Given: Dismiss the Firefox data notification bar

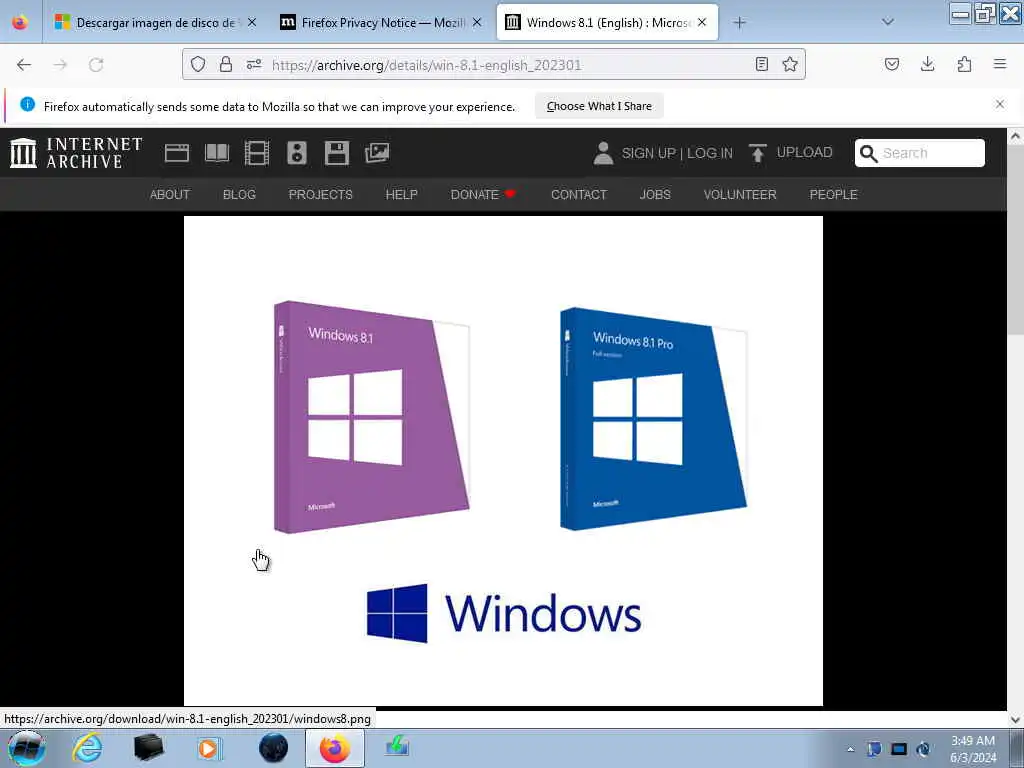Looking at the screenshot, I should point(1000,104).
